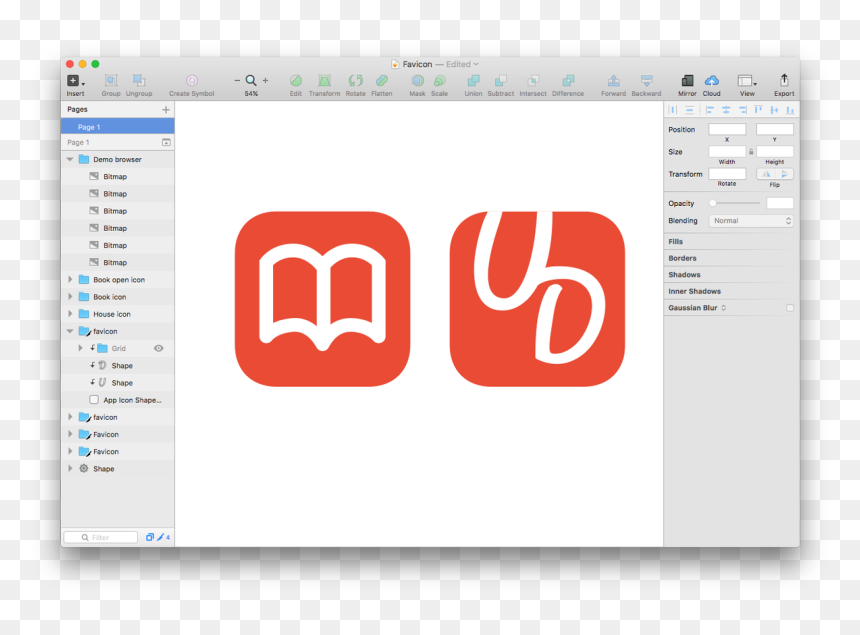Click the layer Filter search field
Viewport: 860px width, 635px height.
(100, 537)
